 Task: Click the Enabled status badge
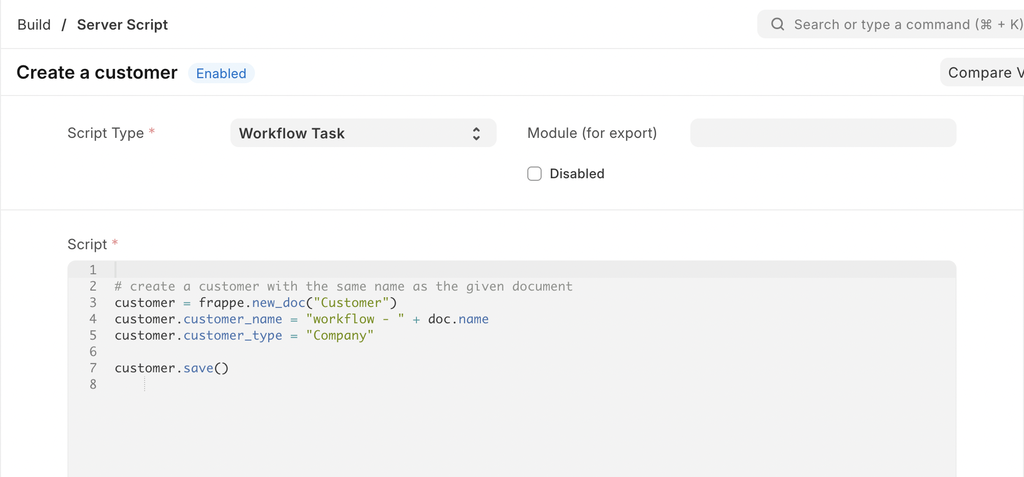click(x=221, y=73)
